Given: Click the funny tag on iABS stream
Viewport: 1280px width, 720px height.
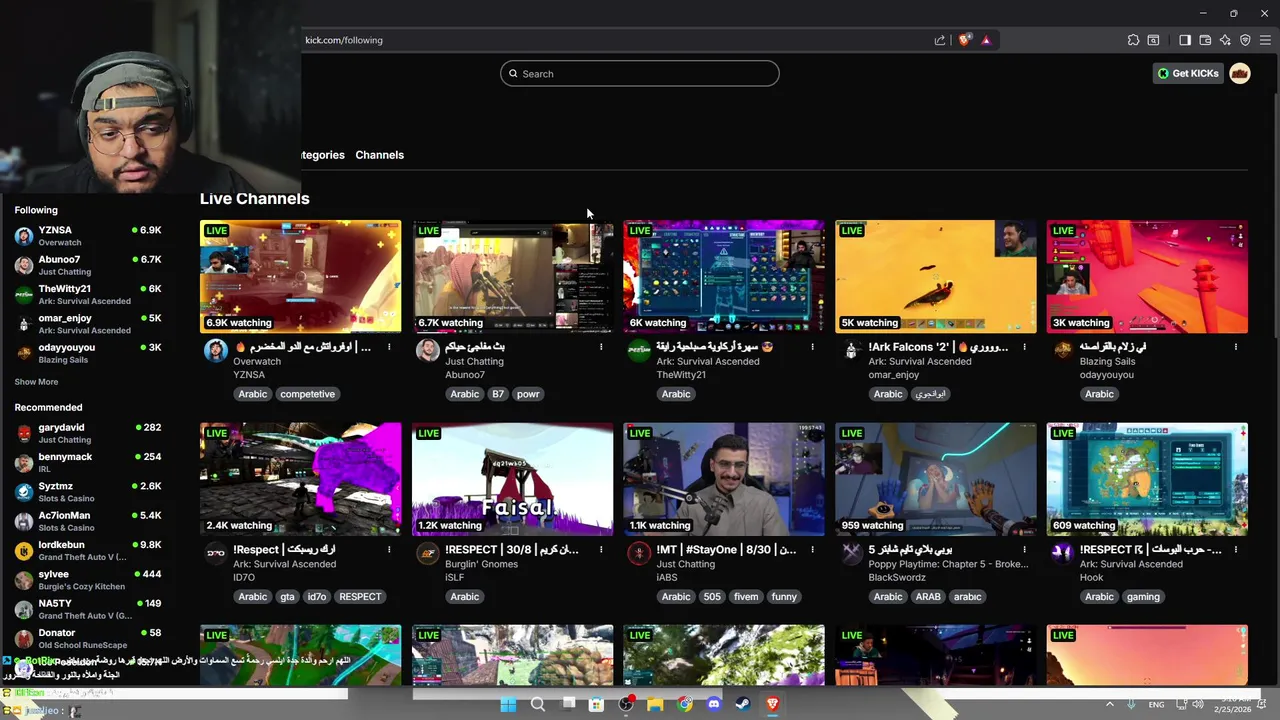Looking at the screenshot, I should pos(784,597).
